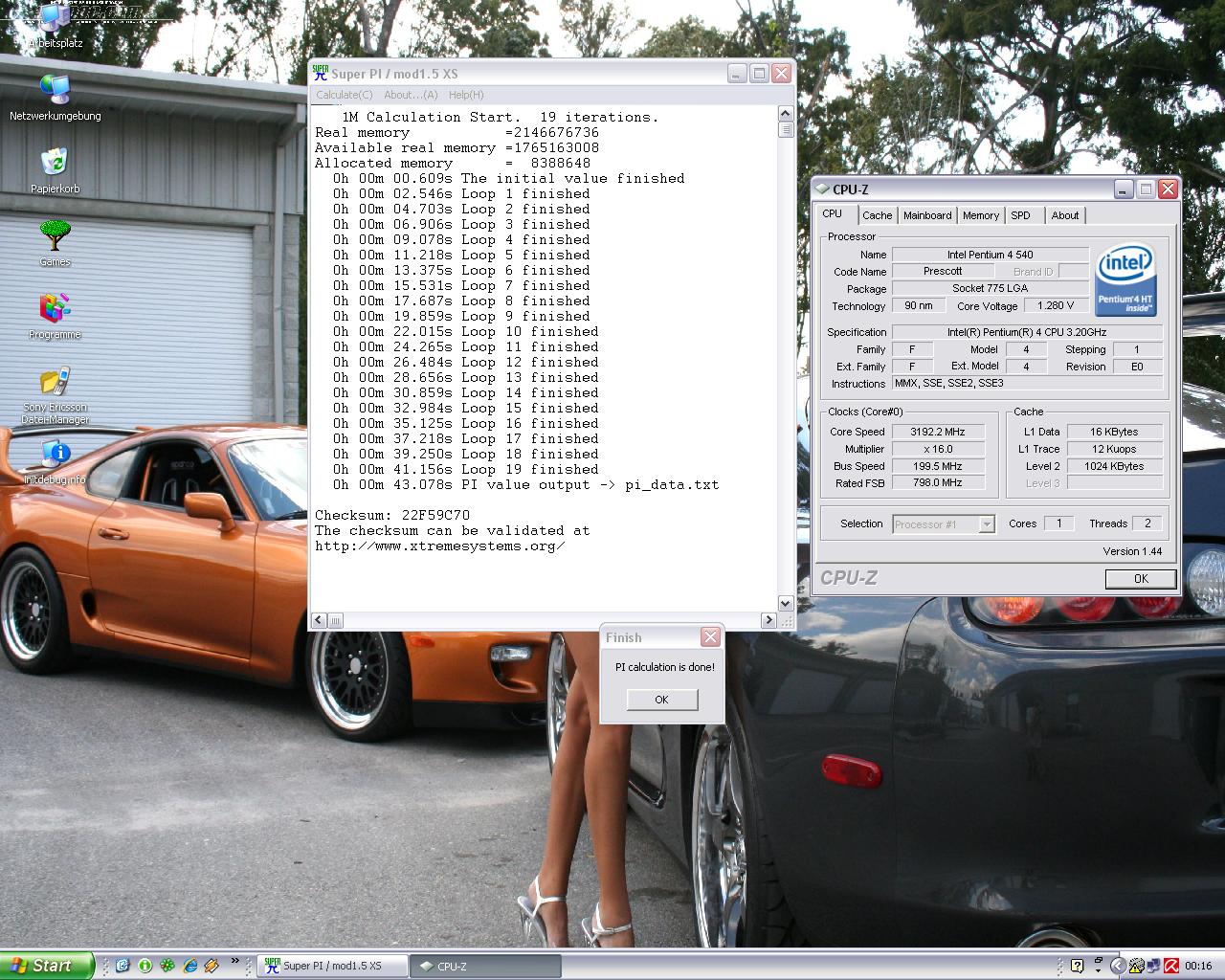The image size is (1225, 980).
Task: Expand the Processor selection dropdown
Action: [x=987, y=524]
